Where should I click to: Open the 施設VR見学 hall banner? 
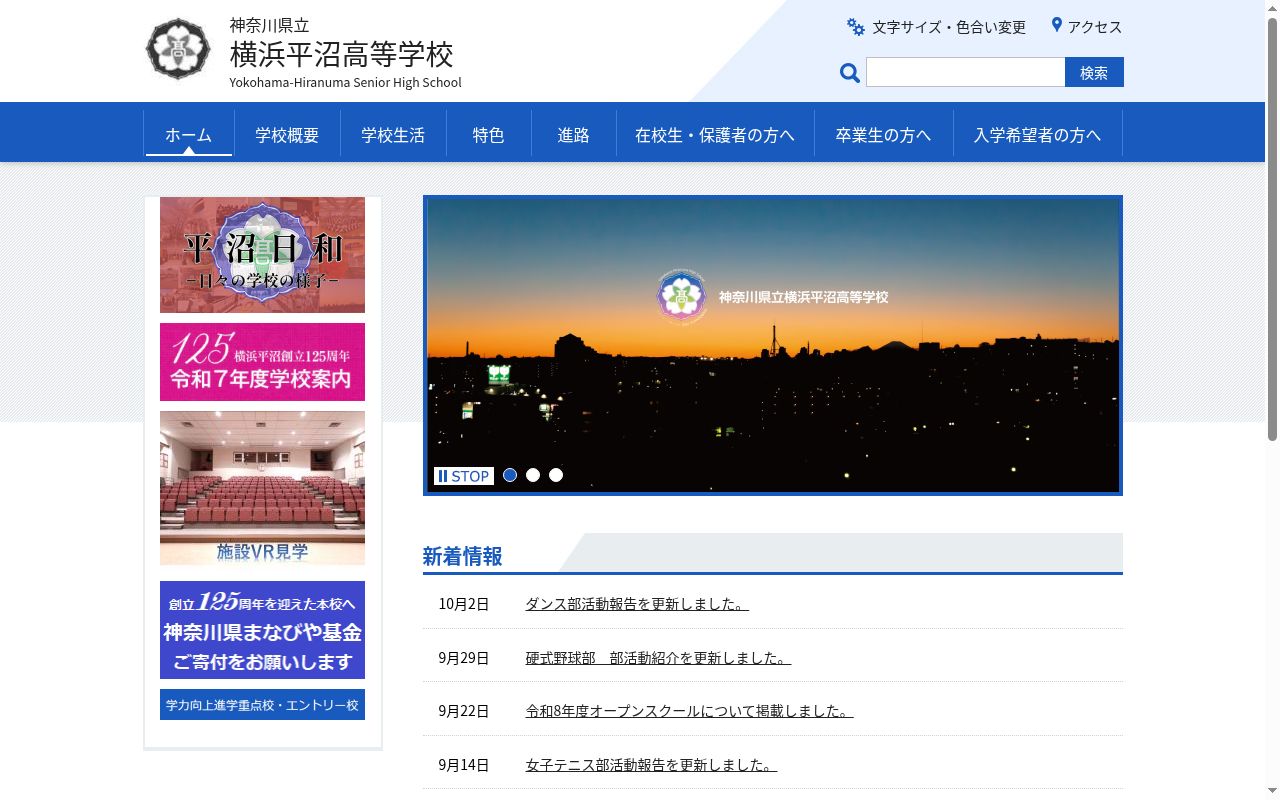tap(262, 488)
